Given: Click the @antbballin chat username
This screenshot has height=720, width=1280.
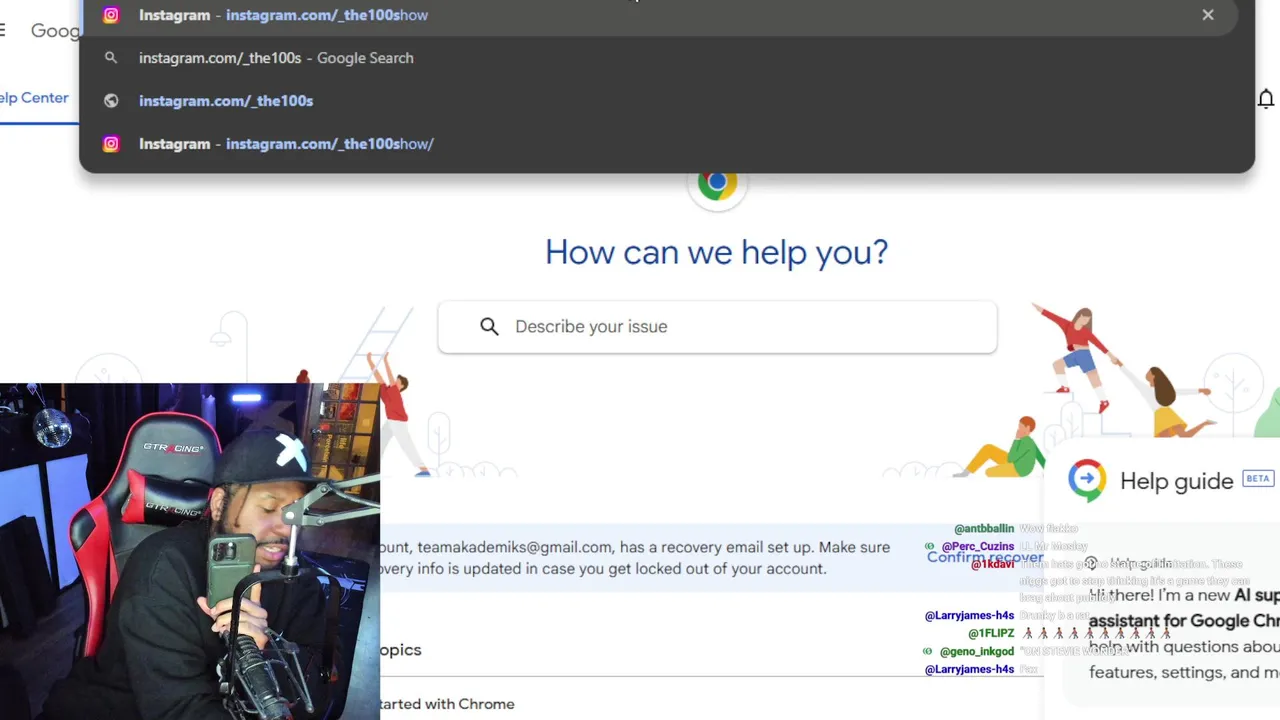Looking at the screenshot, I should [x=984, y=529].
